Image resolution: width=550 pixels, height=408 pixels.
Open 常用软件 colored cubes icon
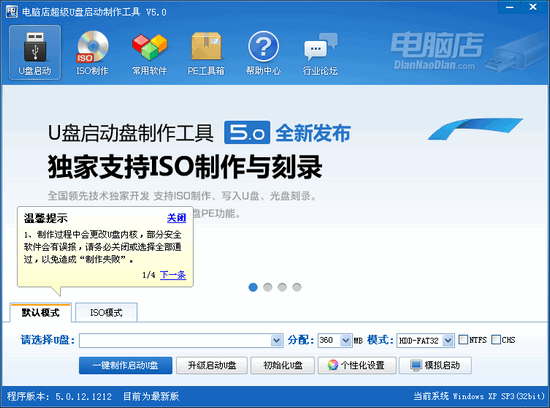pyautogui.click(x=149, y=53)
